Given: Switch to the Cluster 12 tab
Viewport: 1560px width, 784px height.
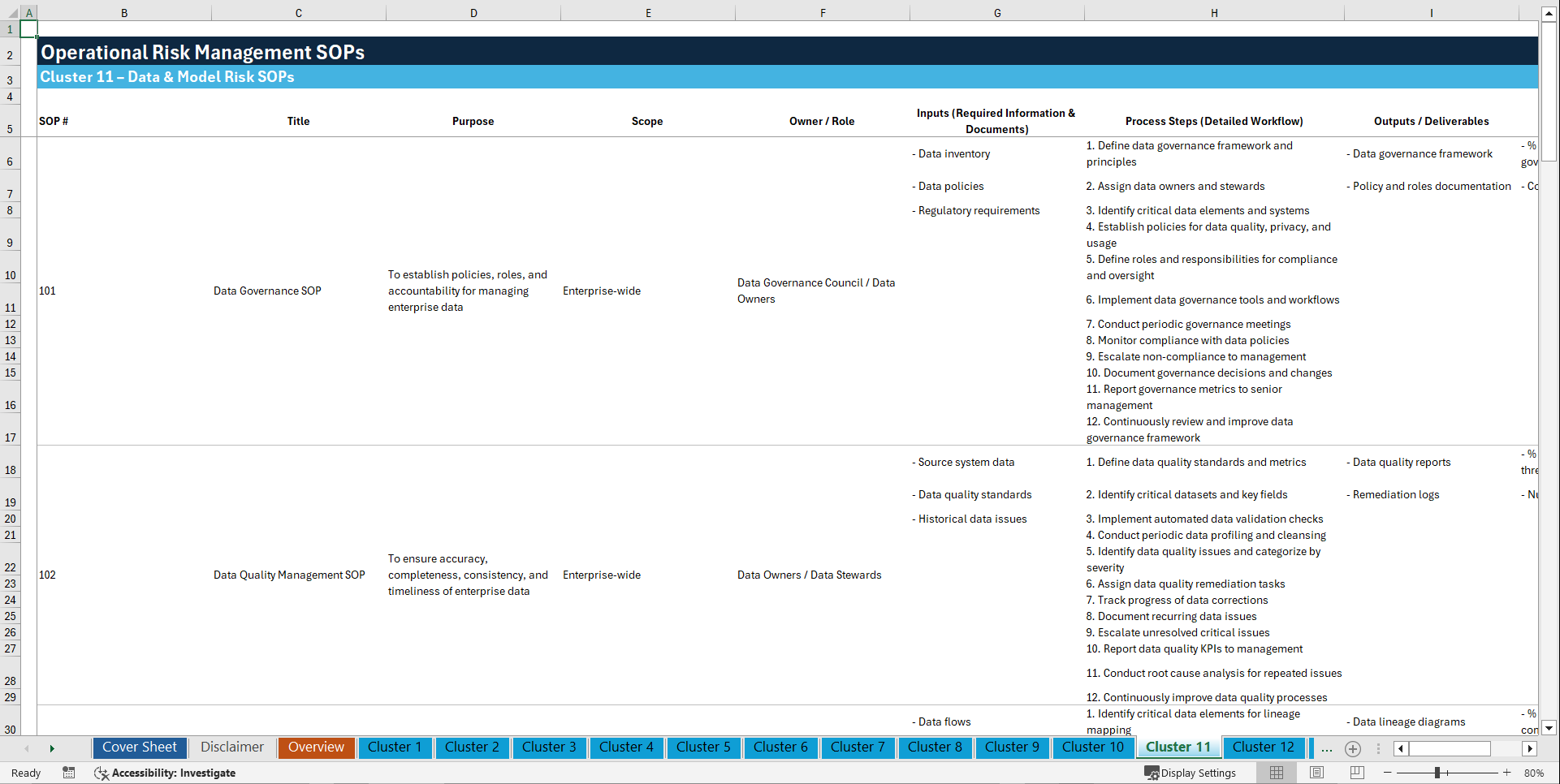Looking at the screenshot, I should pyautogui.click(x=1264, y=747).
